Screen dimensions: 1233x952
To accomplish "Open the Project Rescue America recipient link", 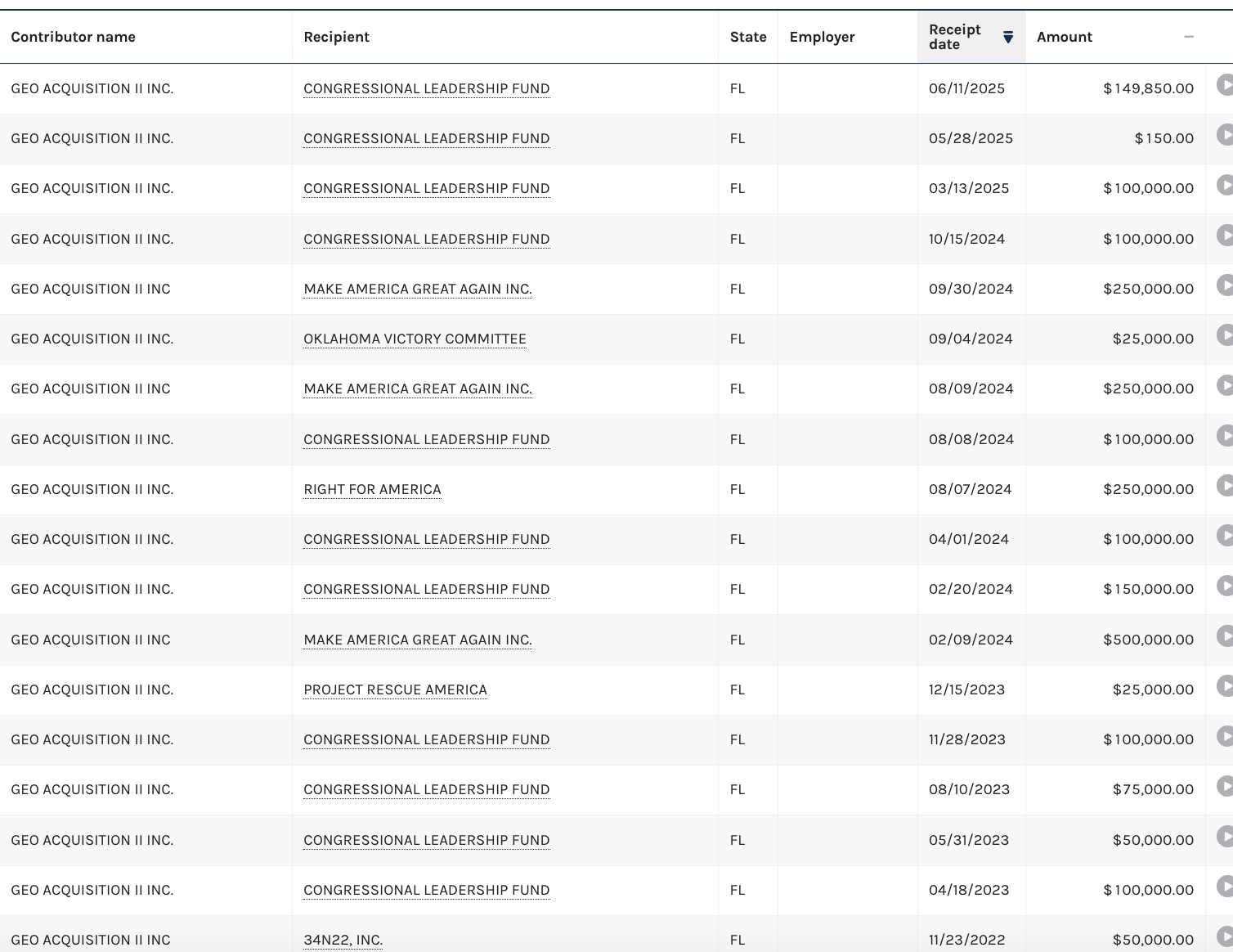I will pos(395,689).
